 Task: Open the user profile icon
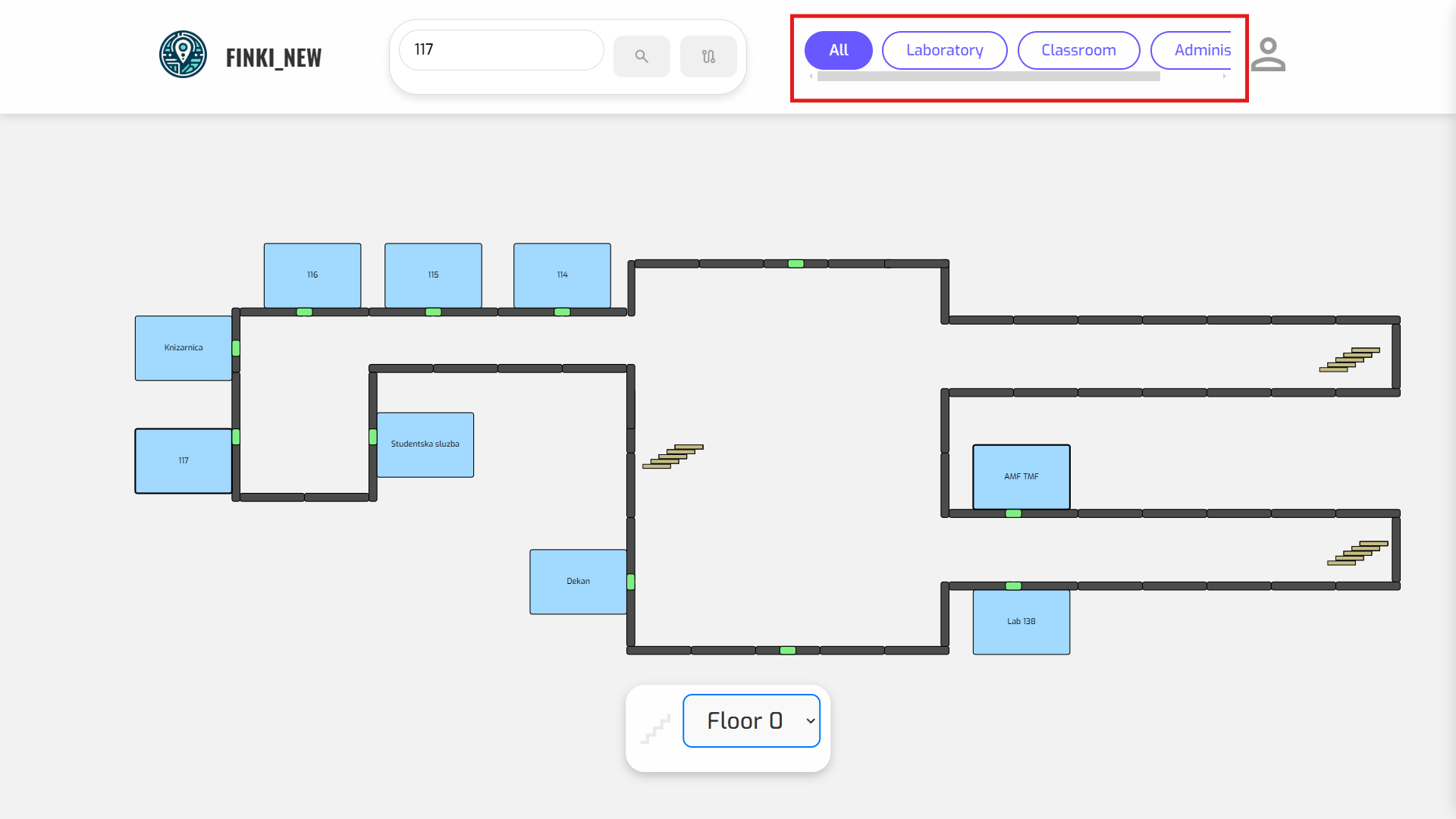1268,55
